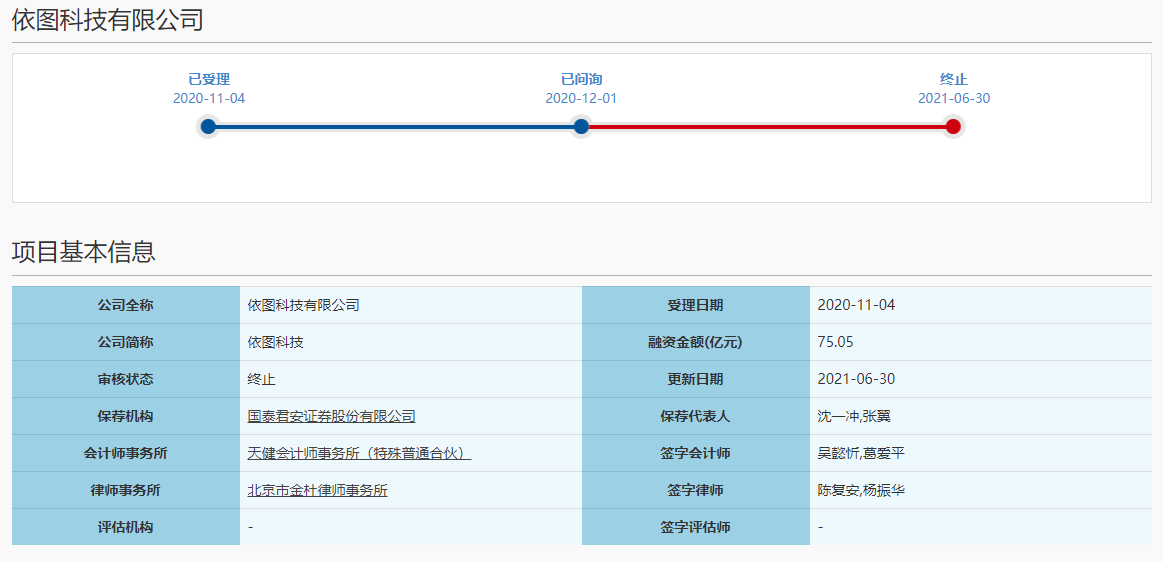Click the red progress bar segment
This screenshot has height=562, width=1163.
click(767, 127)
